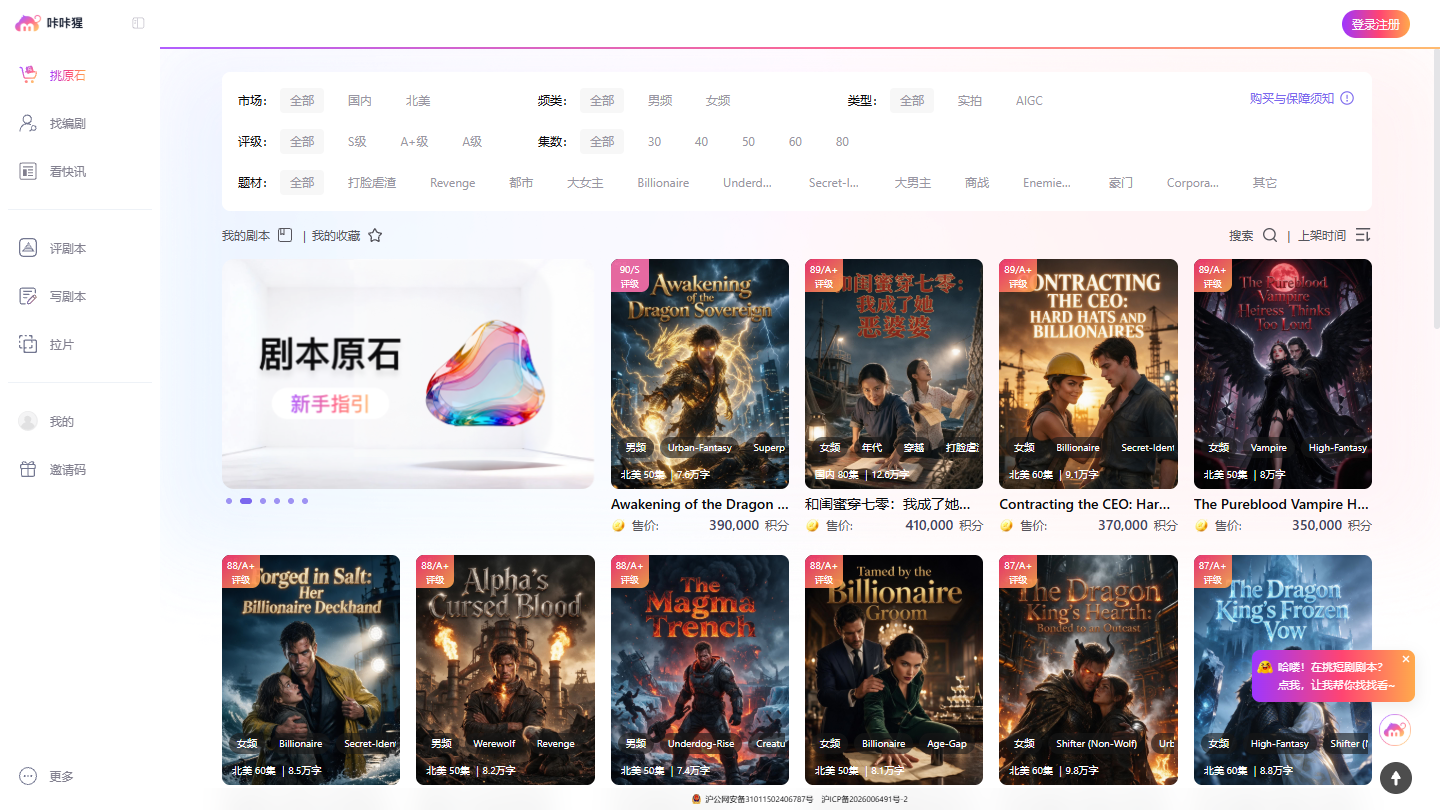Screen dimensions: 1440x810
Task: Click the 登录注册 button
Action: coord(1376,24)
